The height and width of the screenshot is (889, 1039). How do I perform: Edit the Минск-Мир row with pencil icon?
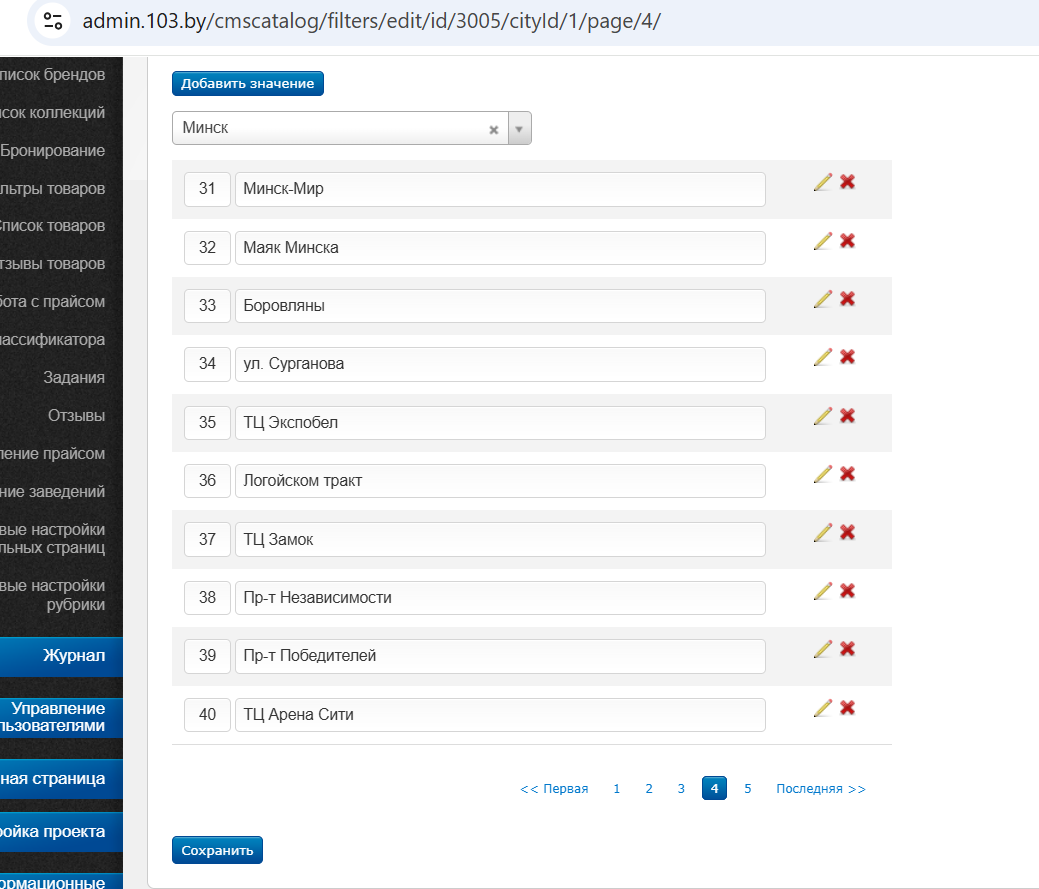[x=822, y=182]
